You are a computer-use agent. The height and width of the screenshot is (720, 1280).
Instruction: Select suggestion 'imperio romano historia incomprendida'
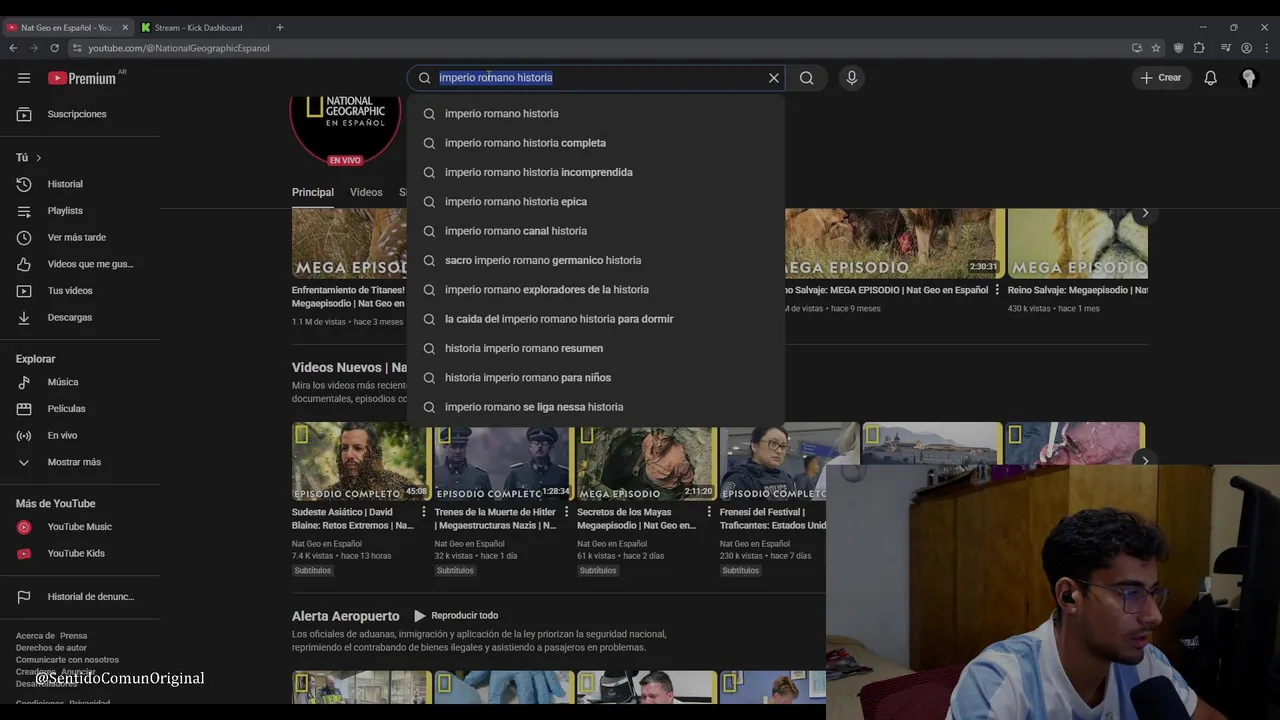click(596, 172)
